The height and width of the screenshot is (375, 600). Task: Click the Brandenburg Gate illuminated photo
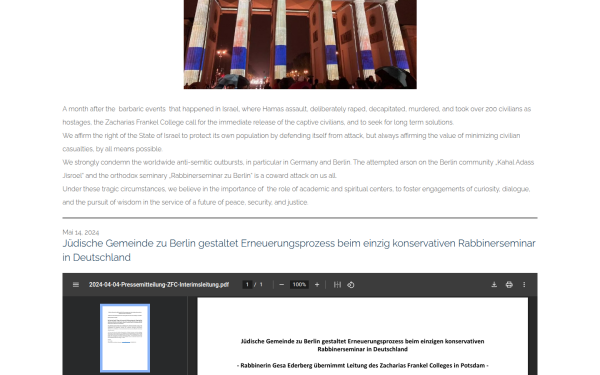pos(300,44)
